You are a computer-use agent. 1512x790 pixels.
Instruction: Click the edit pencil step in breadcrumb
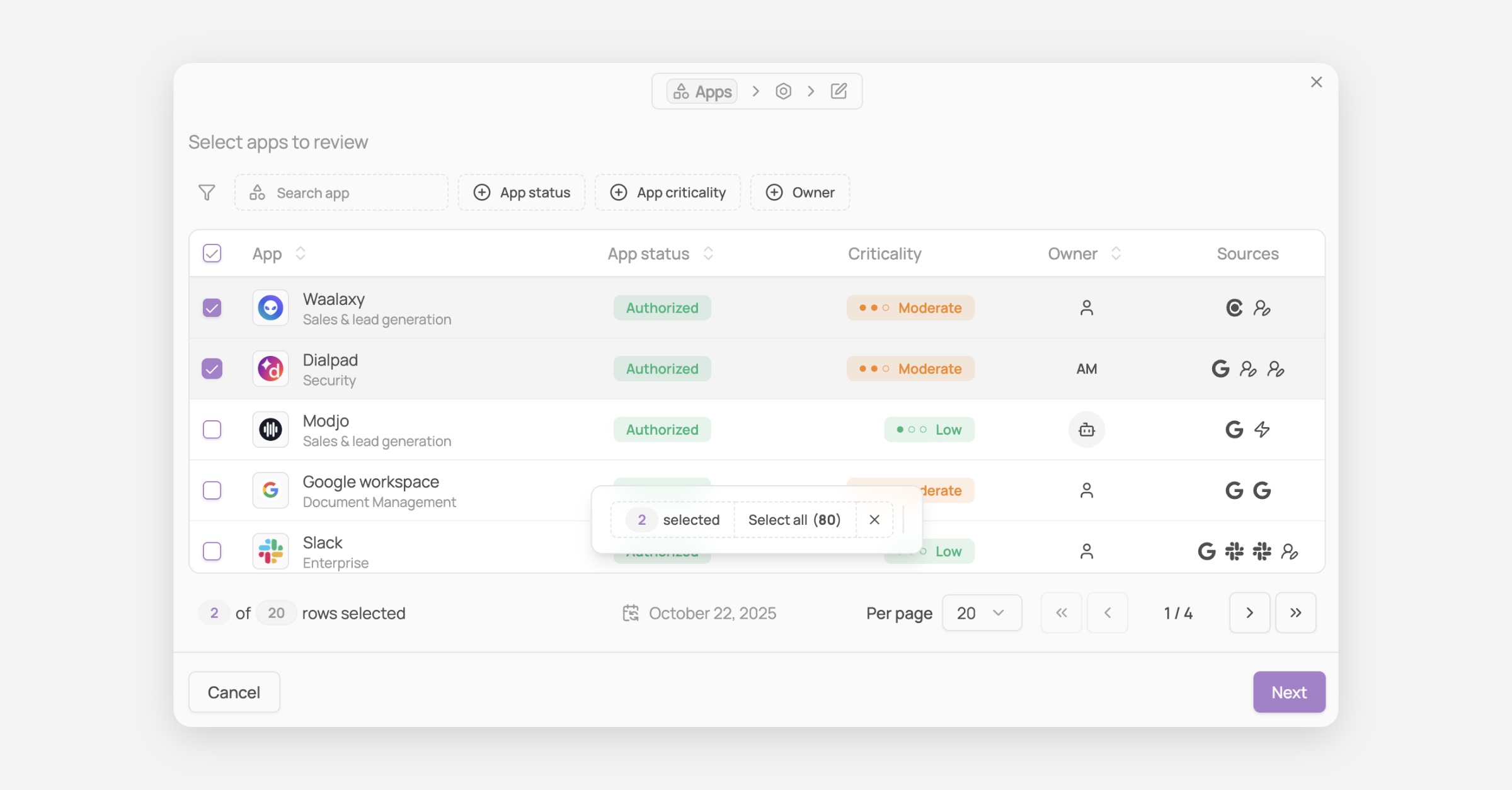(839, 91)
